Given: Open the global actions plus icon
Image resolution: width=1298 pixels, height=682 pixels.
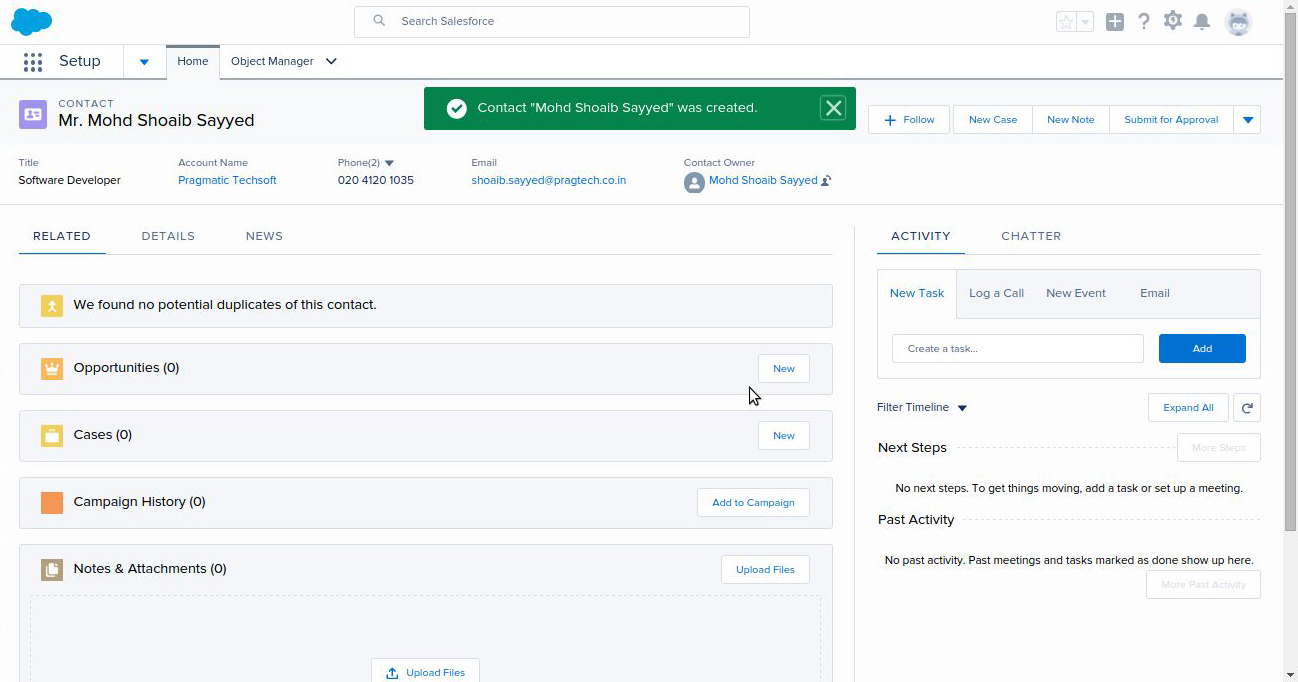Looking at the screenshot, I should [1115, 22].
